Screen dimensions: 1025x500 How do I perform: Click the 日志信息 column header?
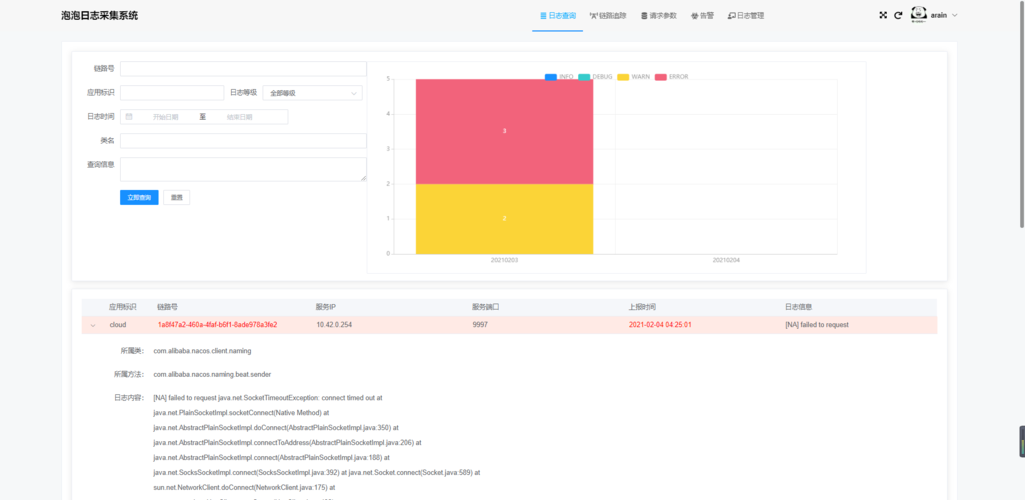(x=798, y=307)
